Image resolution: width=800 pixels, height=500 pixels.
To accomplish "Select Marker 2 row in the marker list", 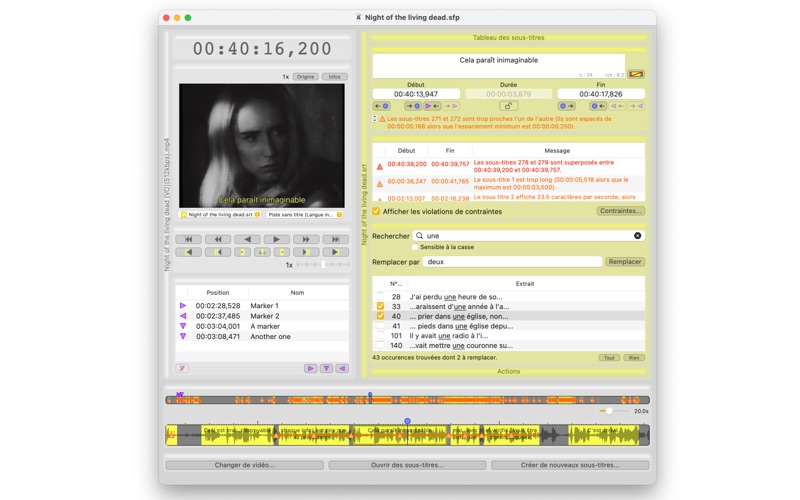I will click(262, 316).
